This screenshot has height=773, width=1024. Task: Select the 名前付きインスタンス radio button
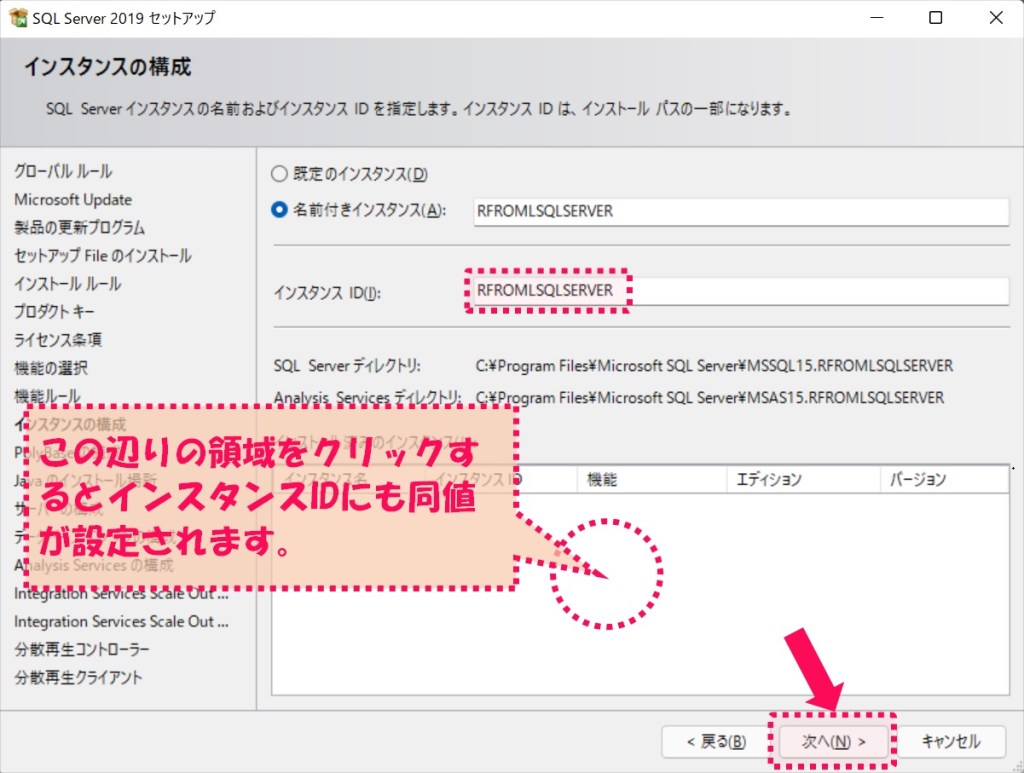[x=279, y=210]
